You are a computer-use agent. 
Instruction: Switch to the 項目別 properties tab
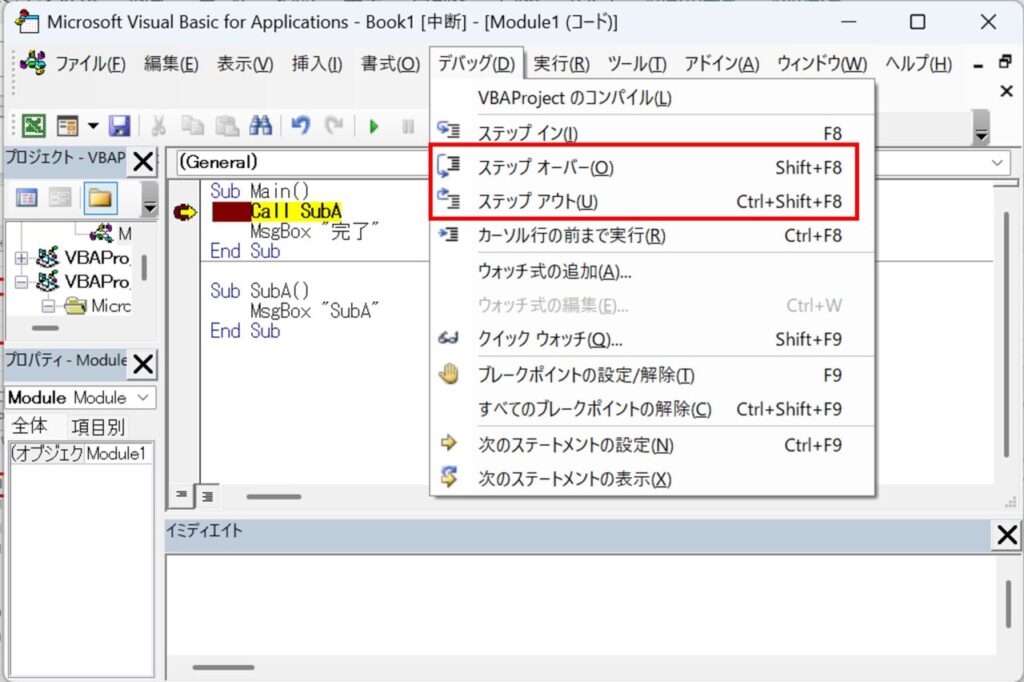click(x=98, y=427)
